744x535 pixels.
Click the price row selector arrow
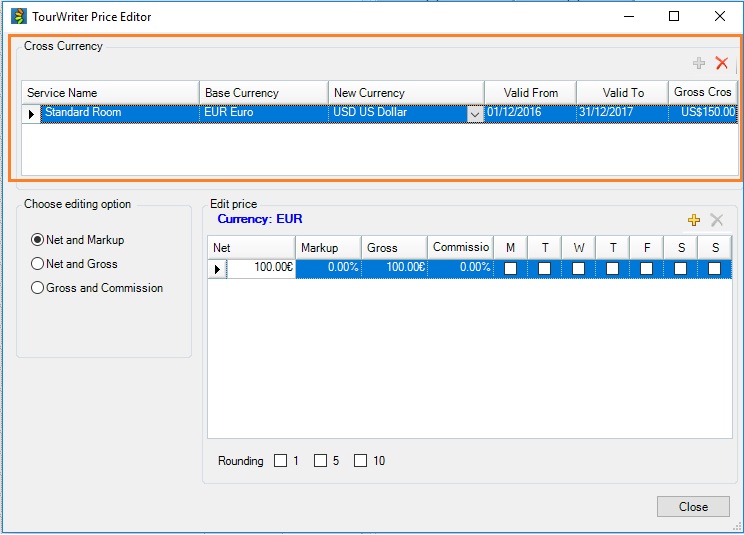217,269
